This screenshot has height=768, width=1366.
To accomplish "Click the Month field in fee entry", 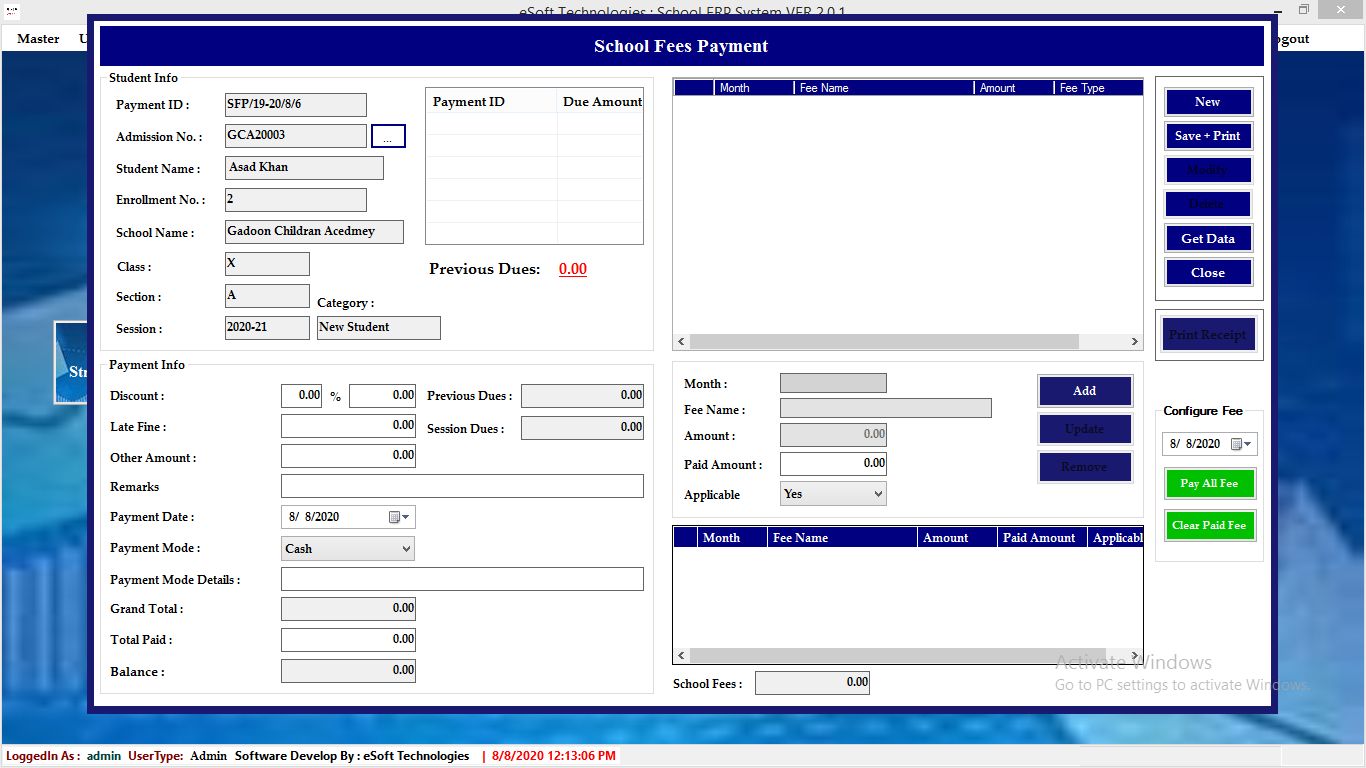I will 833,383.
